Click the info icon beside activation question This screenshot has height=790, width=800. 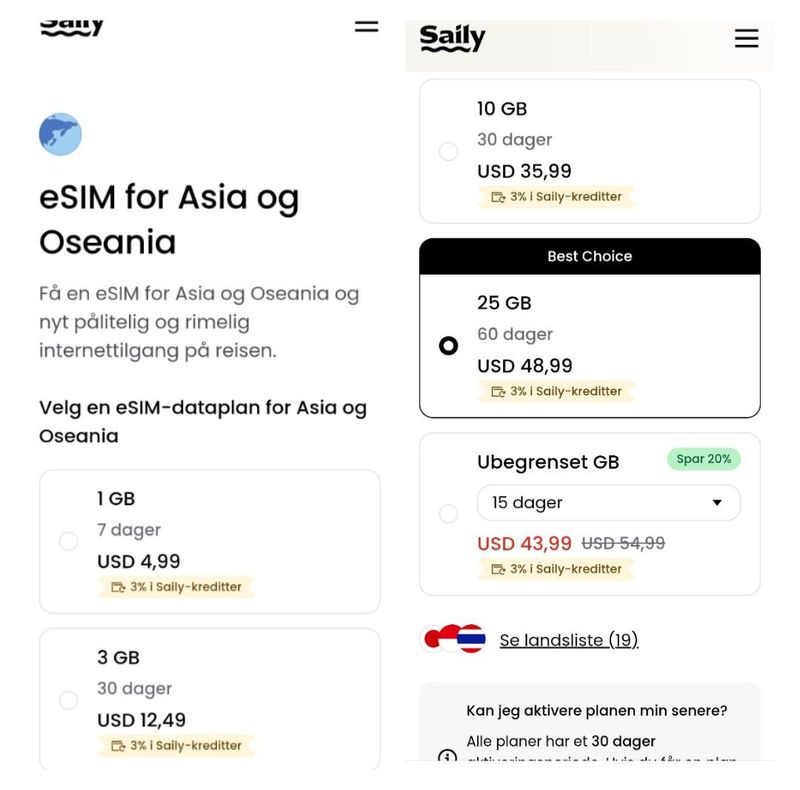447,757
